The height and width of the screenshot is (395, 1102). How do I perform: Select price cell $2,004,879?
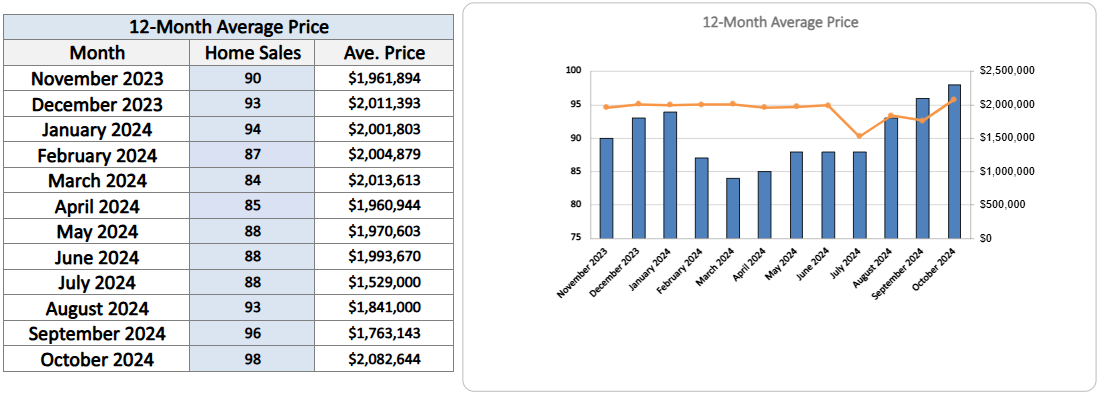[384, 155]
